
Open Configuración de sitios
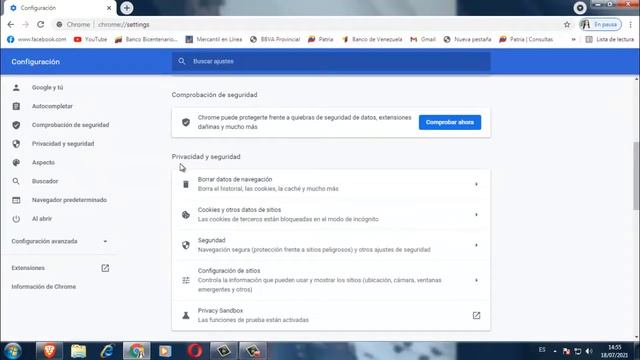point(331,280)
